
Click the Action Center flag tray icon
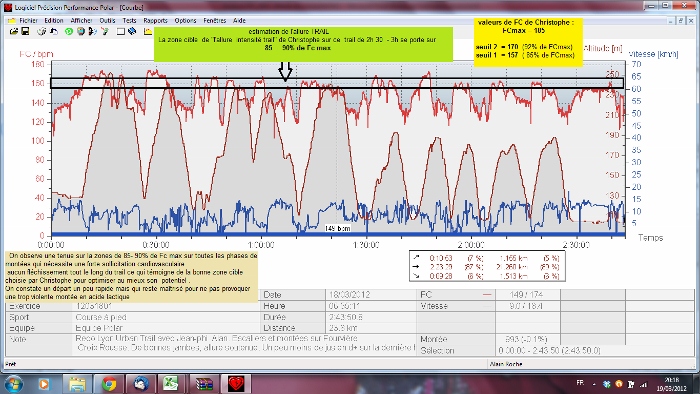tap(631, 384)
